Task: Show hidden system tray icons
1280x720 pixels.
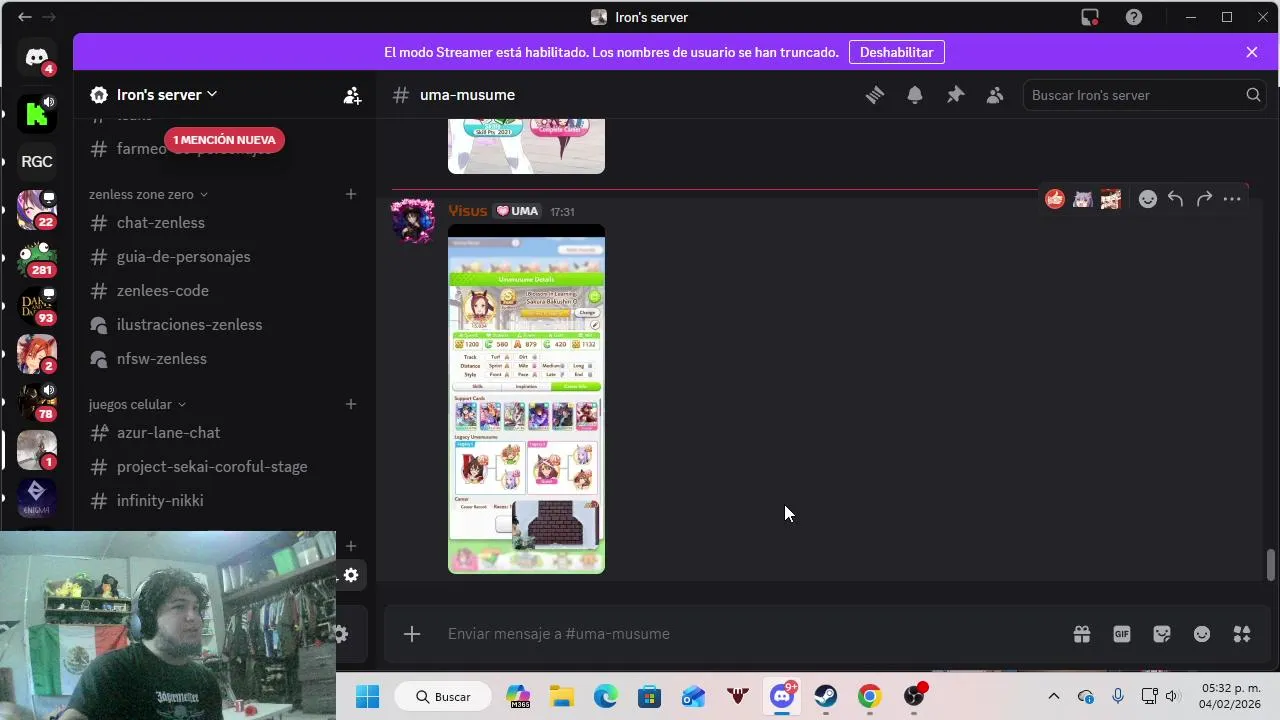Action: coord(1053,697)
